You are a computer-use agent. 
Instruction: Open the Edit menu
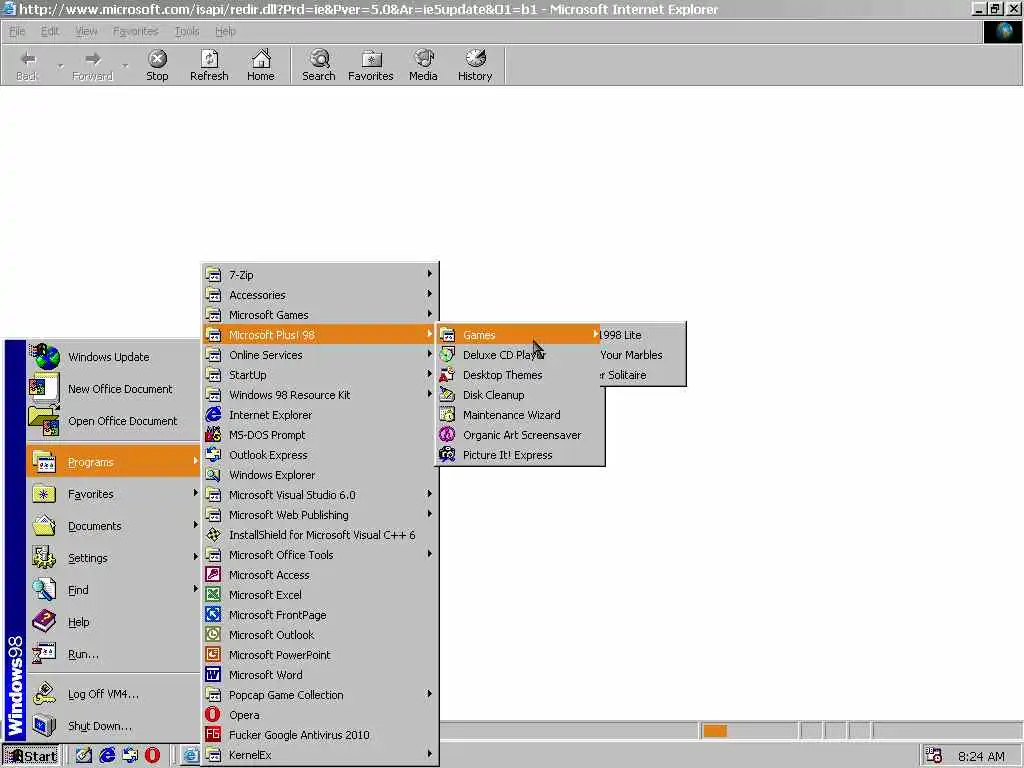tap(50, 31)
